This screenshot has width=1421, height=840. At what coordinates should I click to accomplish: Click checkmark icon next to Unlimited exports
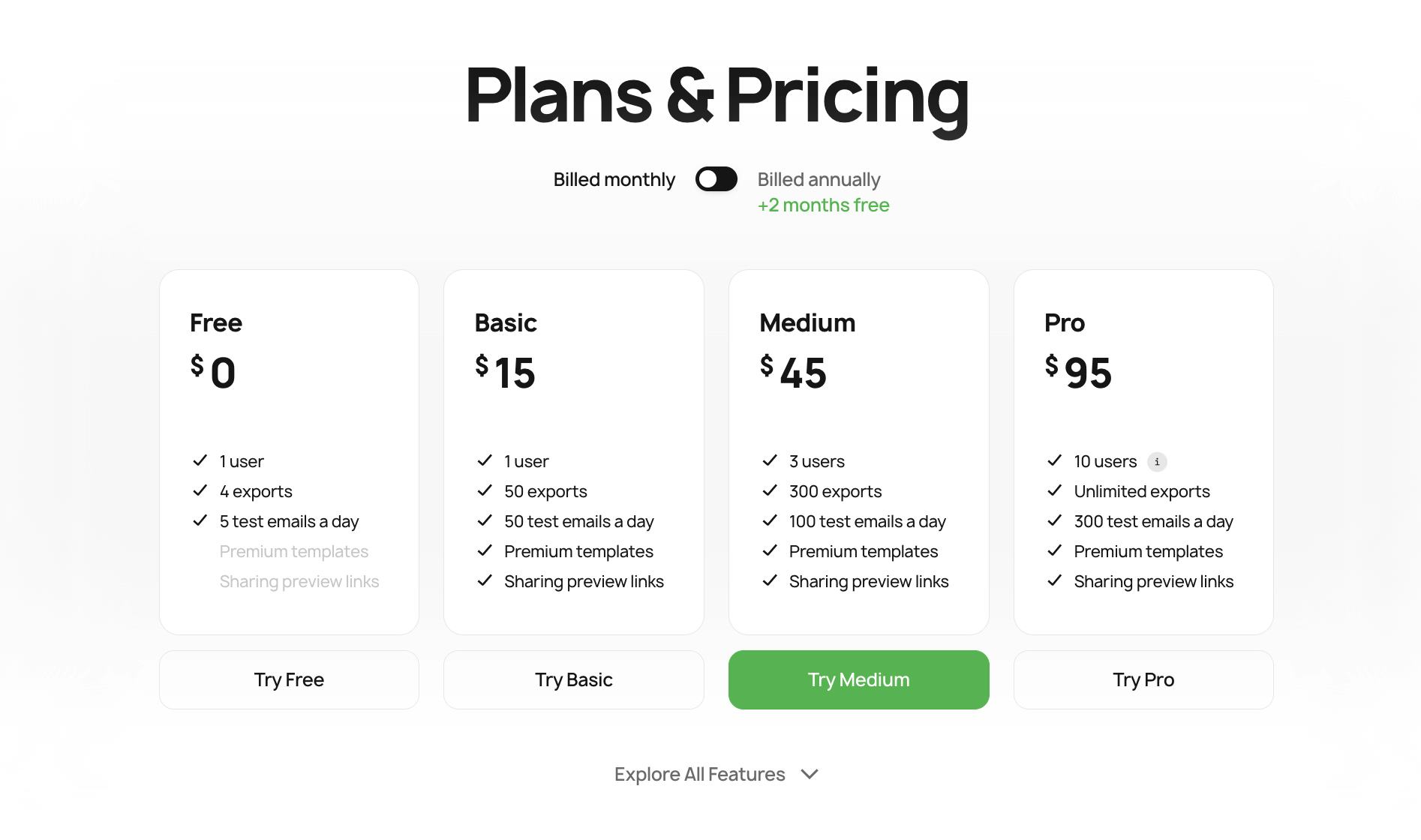[x=1054, y=490]
